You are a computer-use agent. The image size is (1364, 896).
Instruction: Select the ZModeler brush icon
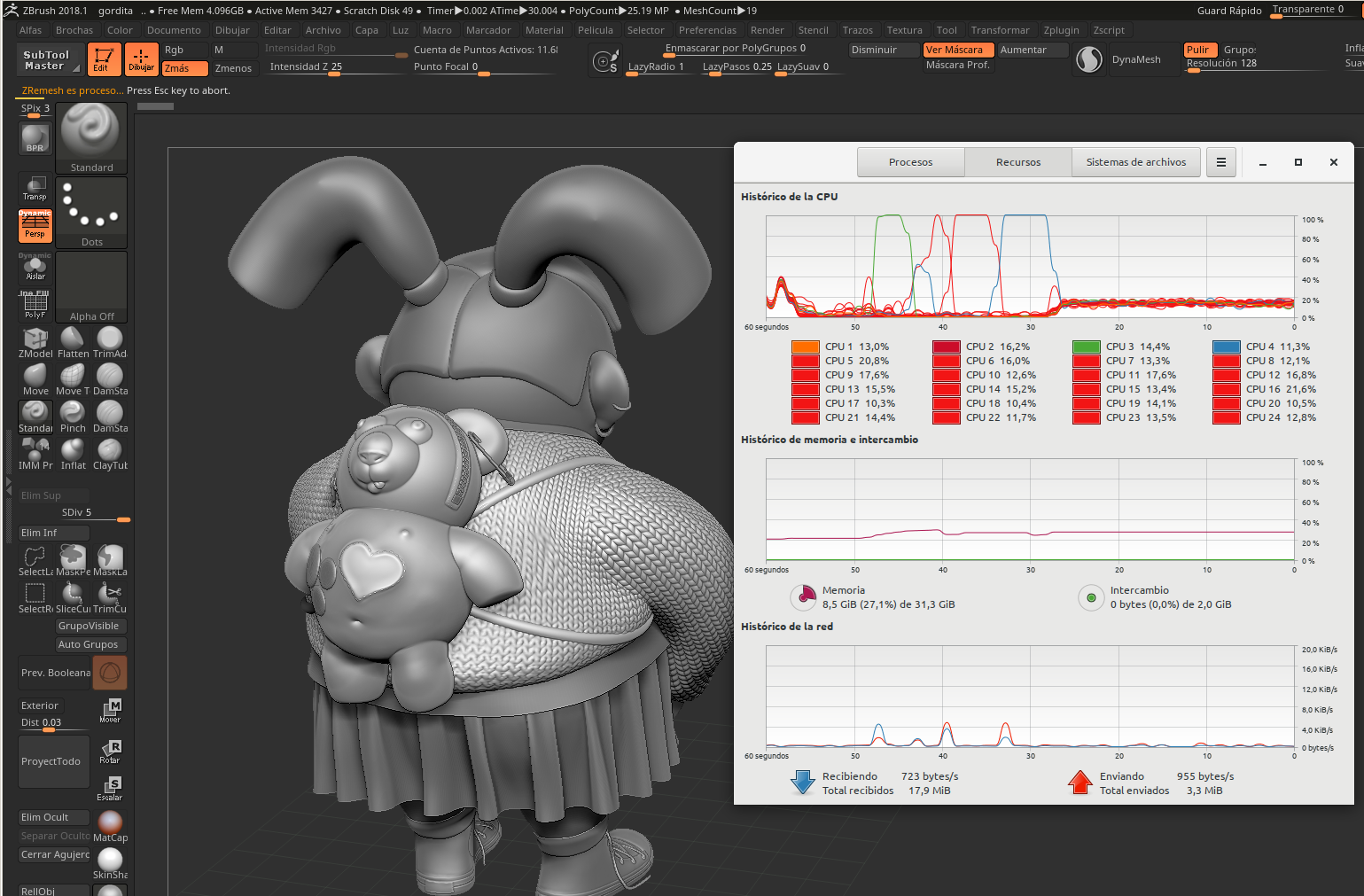tap(35, 339)
